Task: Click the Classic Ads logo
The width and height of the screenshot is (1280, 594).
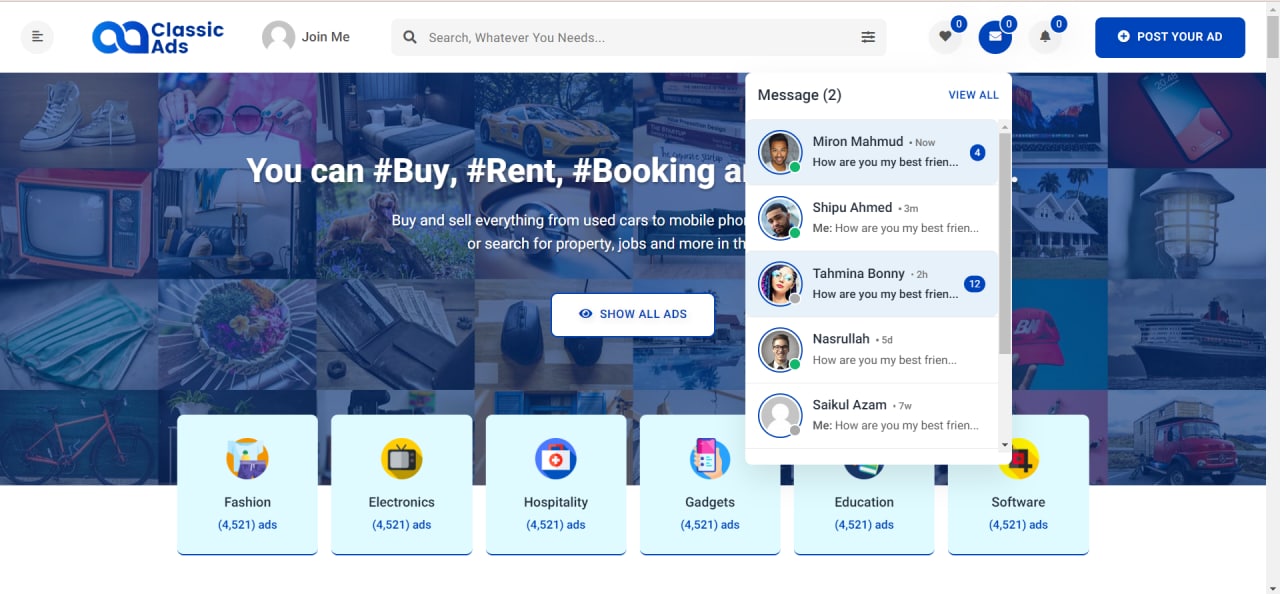Action: tap(158, 37)
